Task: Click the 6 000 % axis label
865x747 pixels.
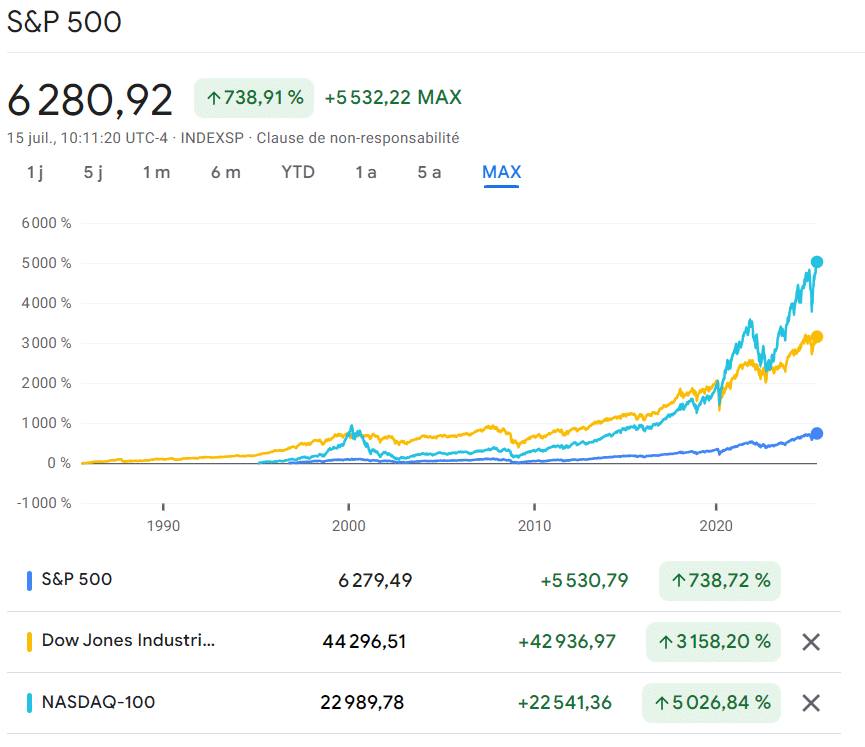Action: 46,223
